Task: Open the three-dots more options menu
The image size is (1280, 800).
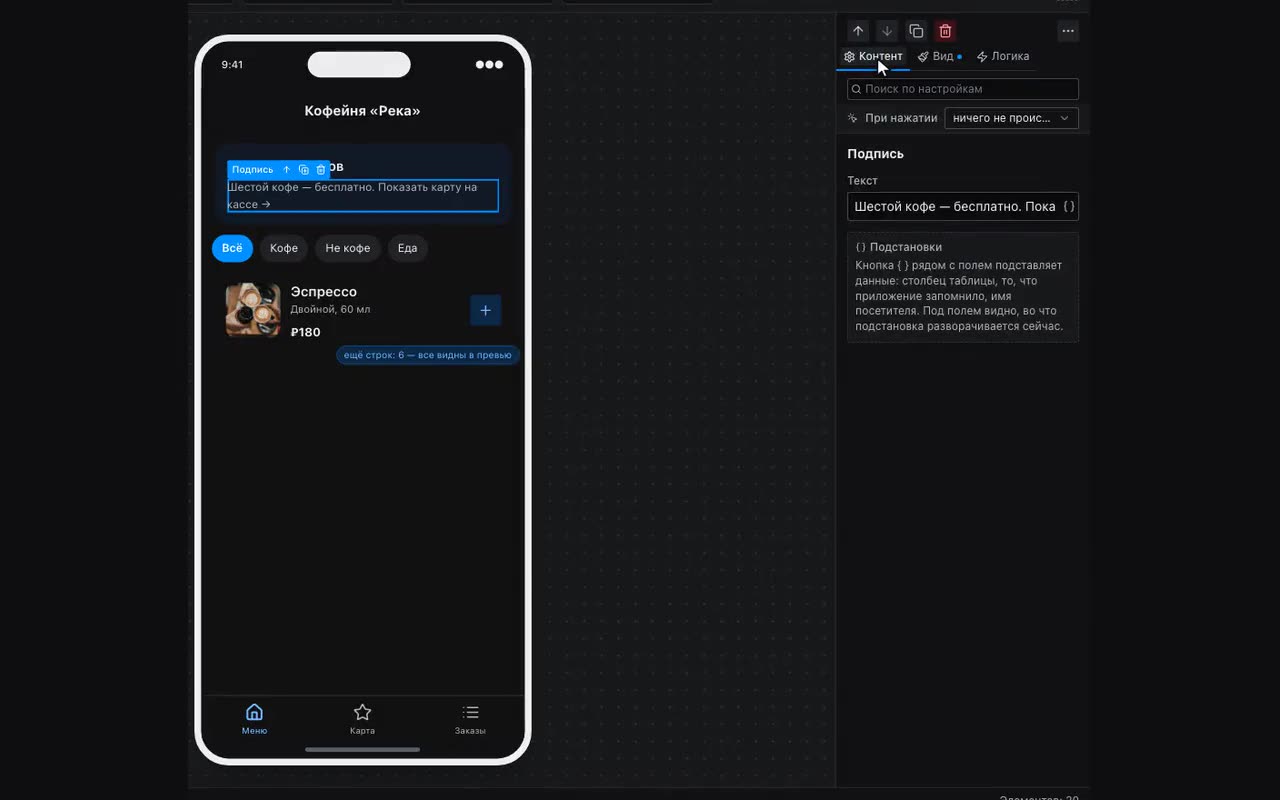Action: tap(1068, 31)
